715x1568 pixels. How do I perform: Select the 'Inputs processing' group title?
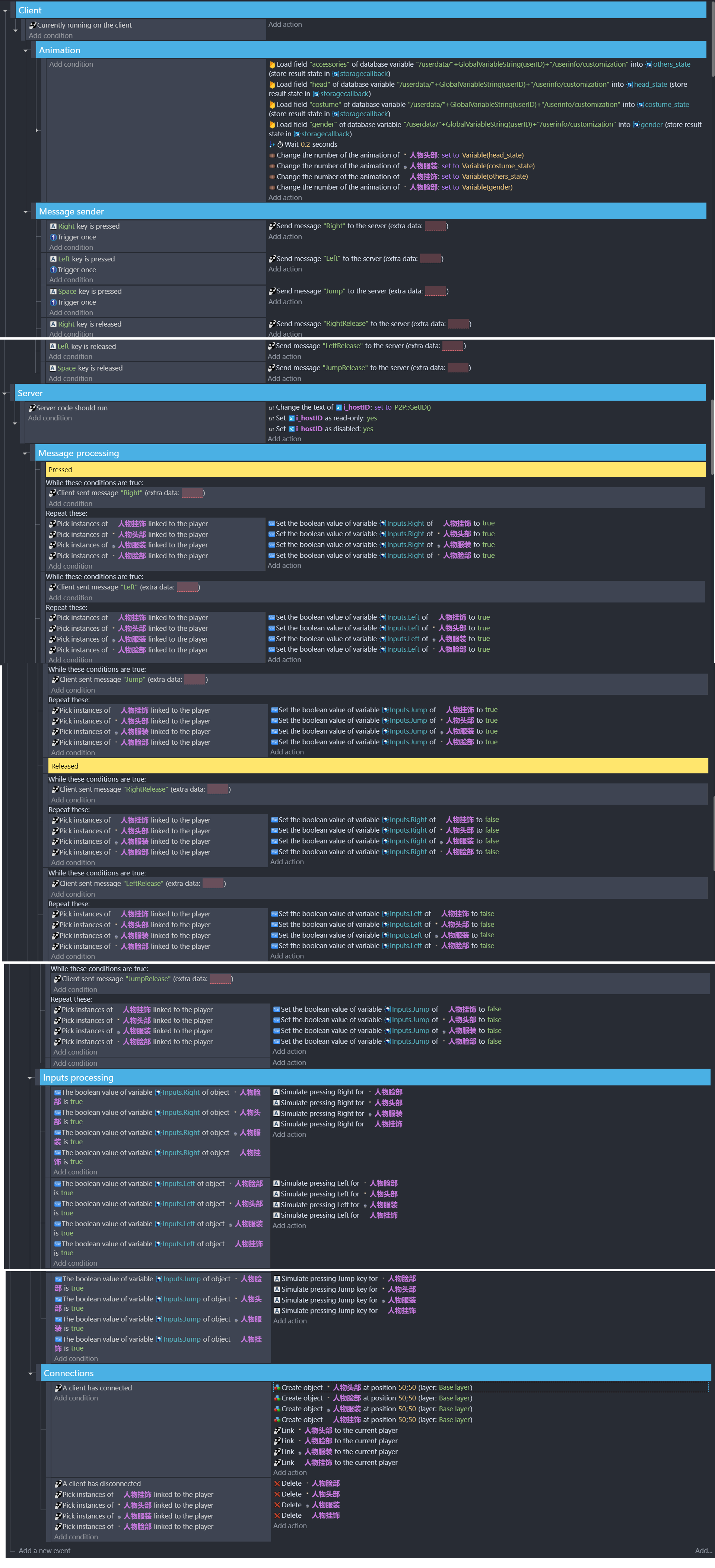[79, 1078]
